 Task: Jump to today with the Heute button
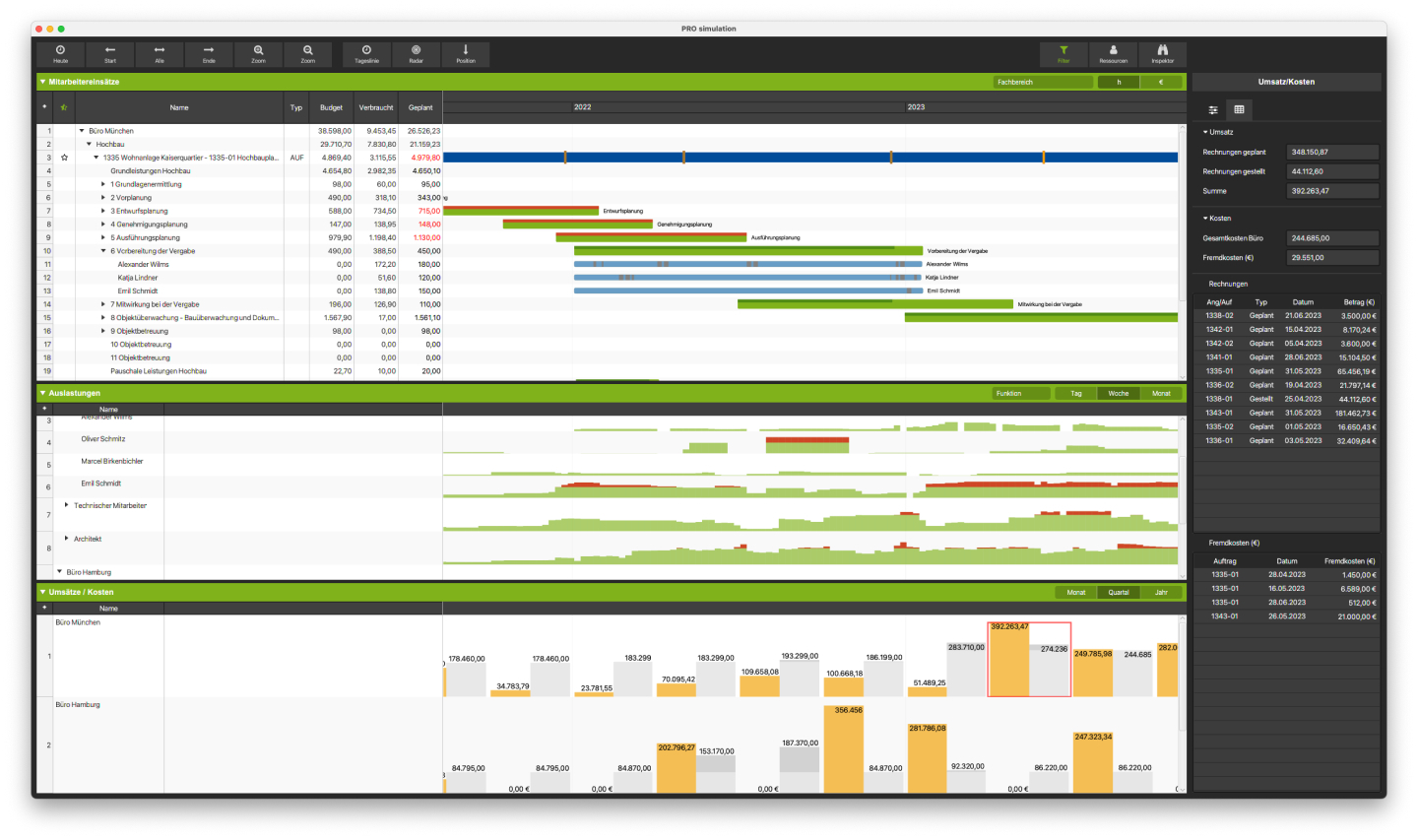pyautogui.click(x=61, y=53)
